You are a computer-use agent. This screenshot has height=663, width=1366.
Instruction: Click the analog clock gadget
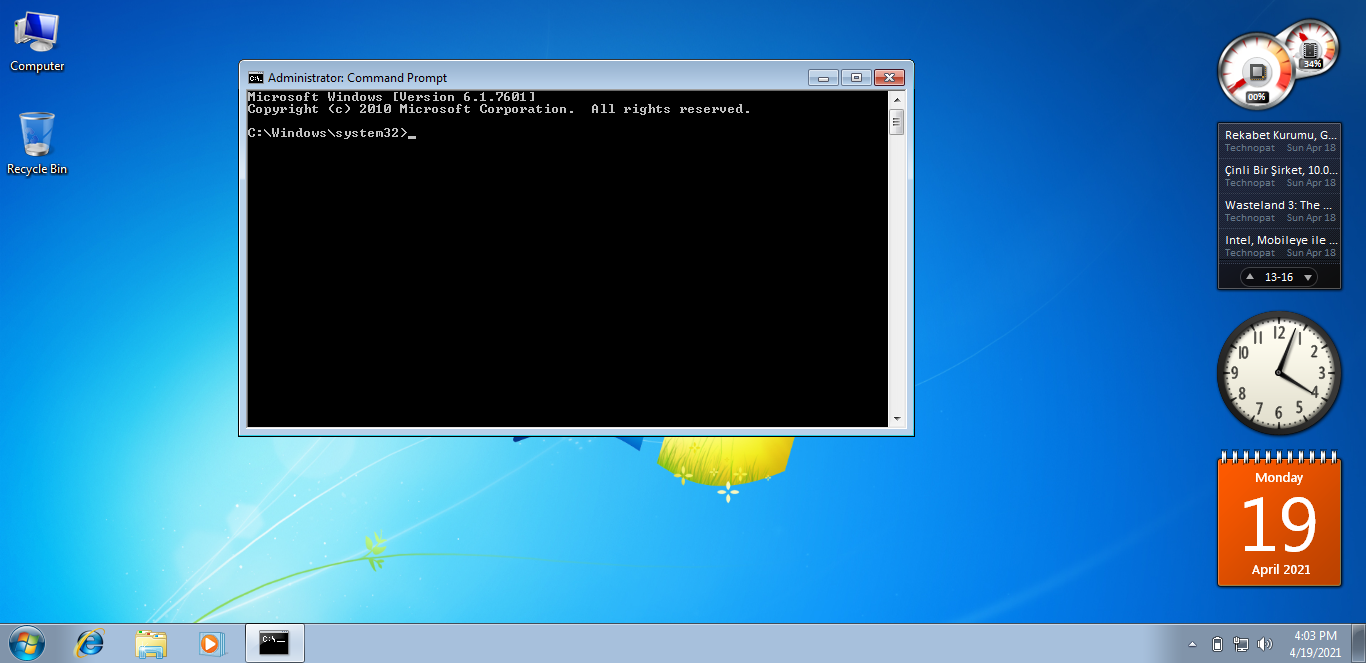tap(1279, 373)
